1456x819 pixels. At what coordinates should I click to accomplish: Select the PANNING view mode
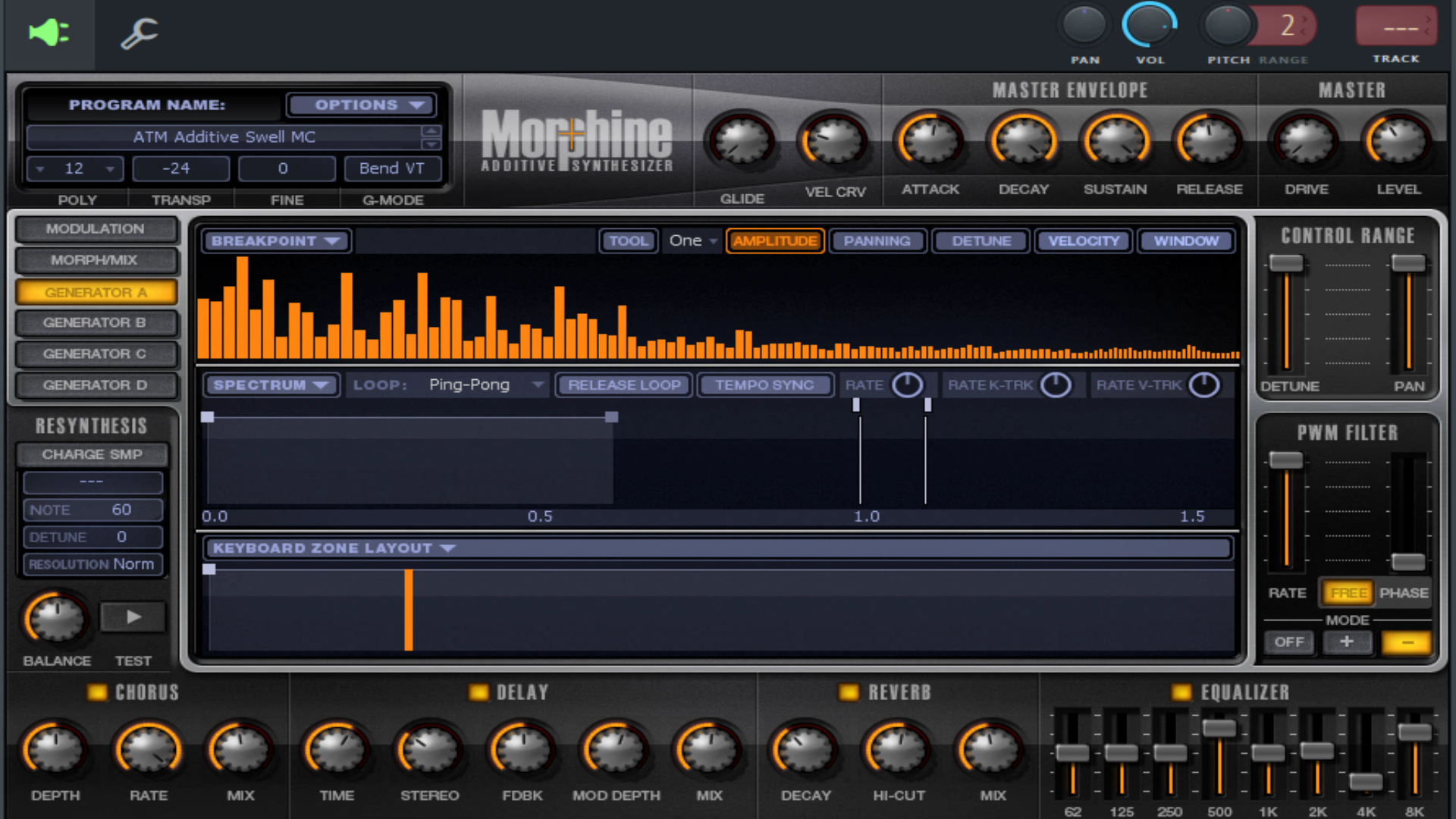tap(876, 240)
